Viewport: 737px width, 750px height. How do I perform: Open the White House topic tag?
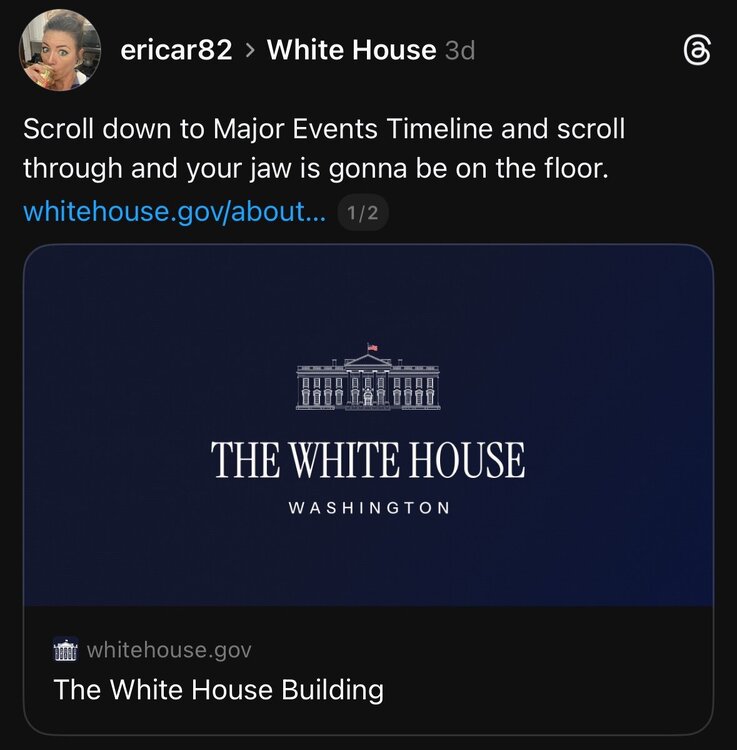tap(352, 50)
